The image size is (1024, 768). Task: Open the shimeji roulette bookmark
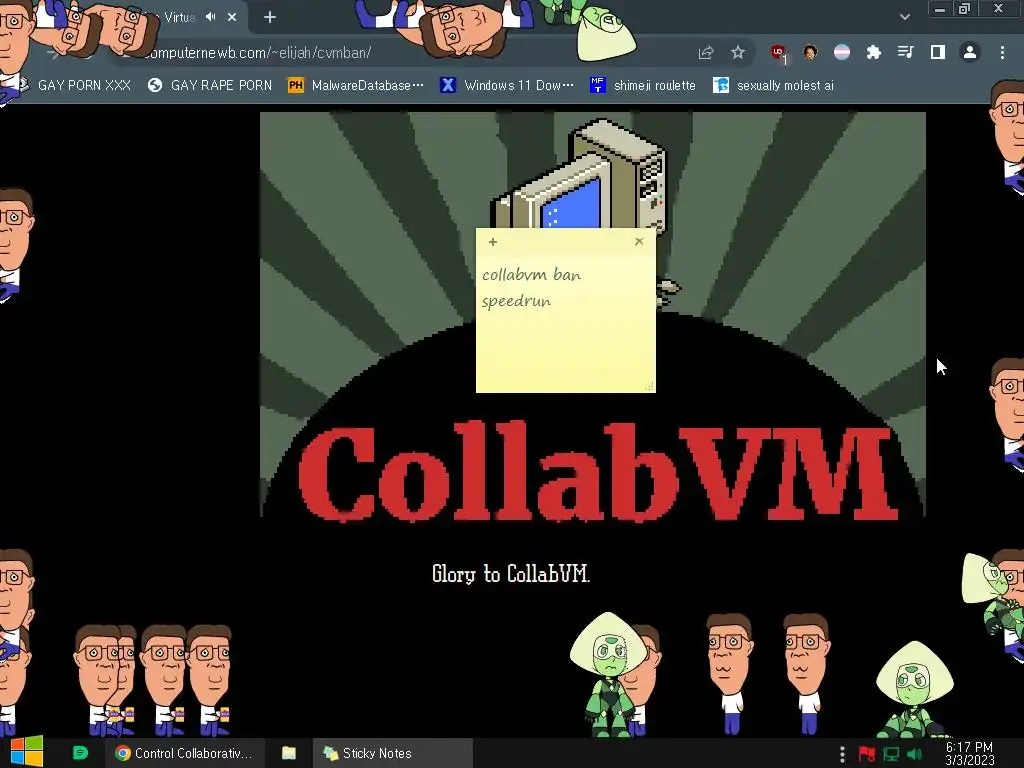tap(643, 86)
